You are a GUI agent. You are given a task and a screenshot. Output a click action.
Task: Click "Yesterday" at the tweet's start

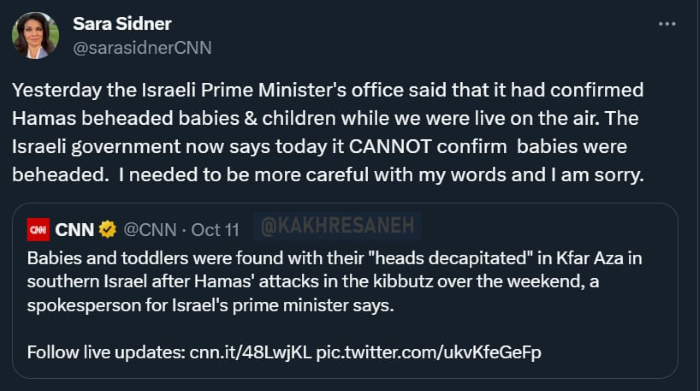57,91
